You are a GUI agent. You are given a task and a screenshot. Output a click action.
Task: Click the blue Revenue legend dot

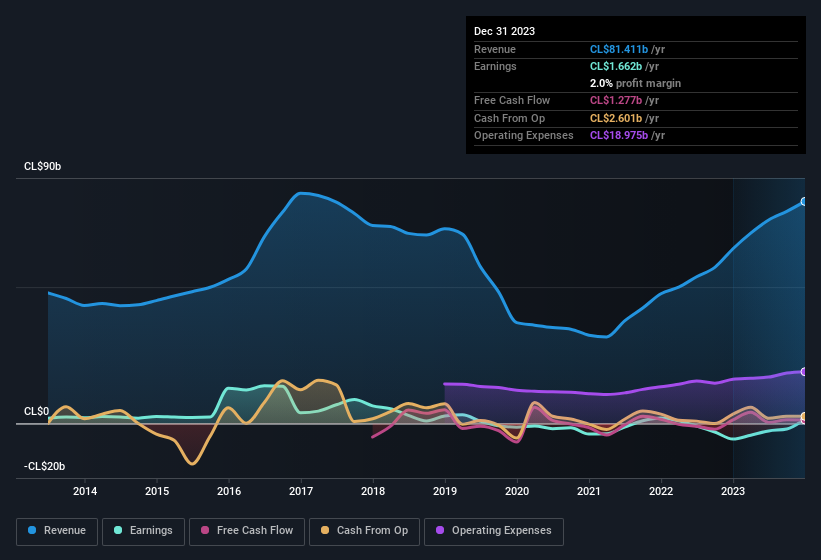(33, 530)
